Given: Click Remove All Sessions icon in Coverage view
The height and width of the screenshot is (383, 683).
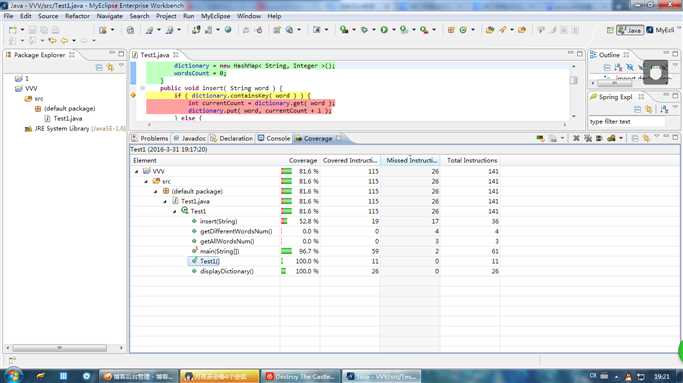Looking at the screenshot, I should (587, 138).
